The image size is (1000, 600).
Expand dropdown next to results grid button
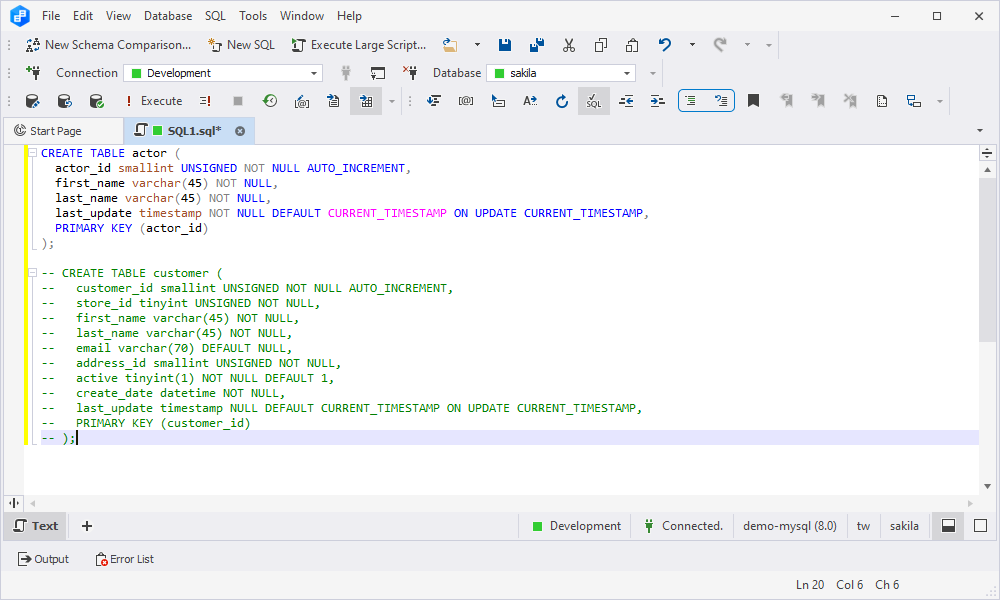(392, 101)
